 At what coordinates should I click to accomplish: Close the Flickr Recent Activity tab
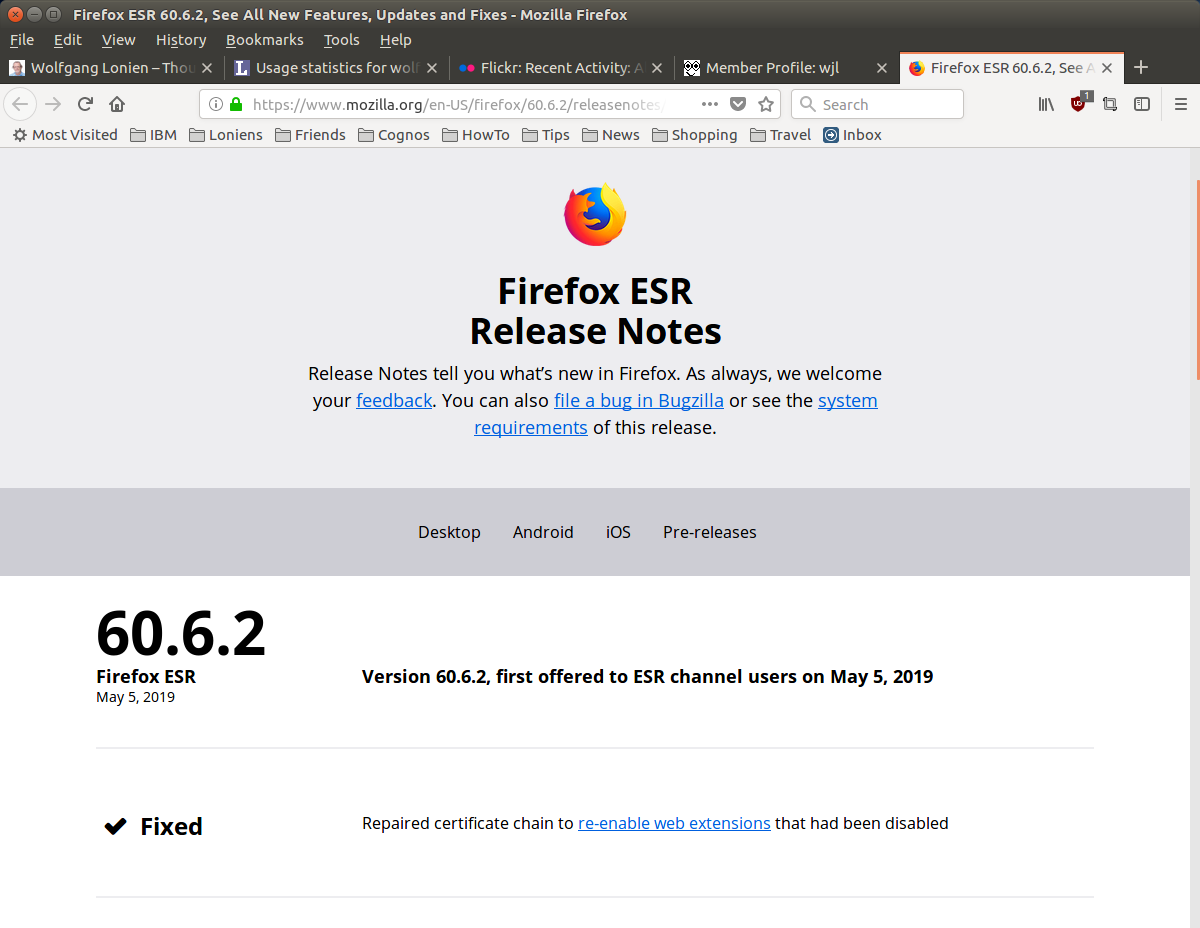click(657, 68)
